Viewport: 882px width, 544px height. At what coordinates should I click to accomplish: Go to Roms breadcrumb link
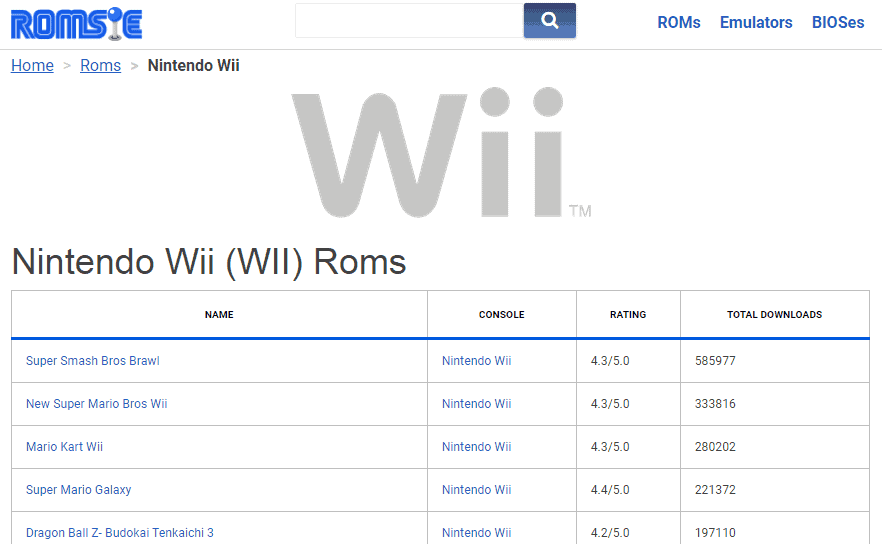(x=101, y=65)
